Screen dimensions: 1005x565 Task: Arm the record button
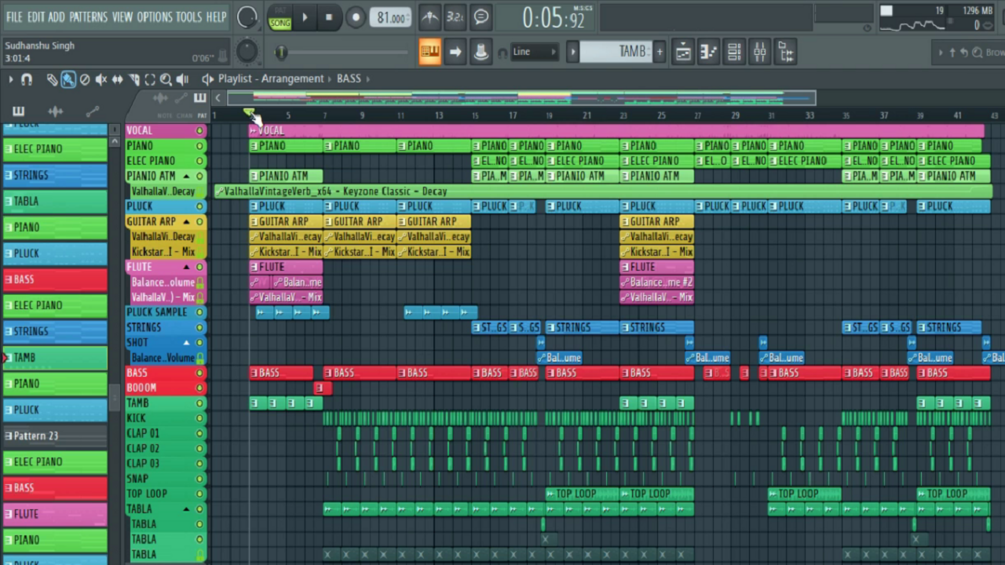[356, 18]
